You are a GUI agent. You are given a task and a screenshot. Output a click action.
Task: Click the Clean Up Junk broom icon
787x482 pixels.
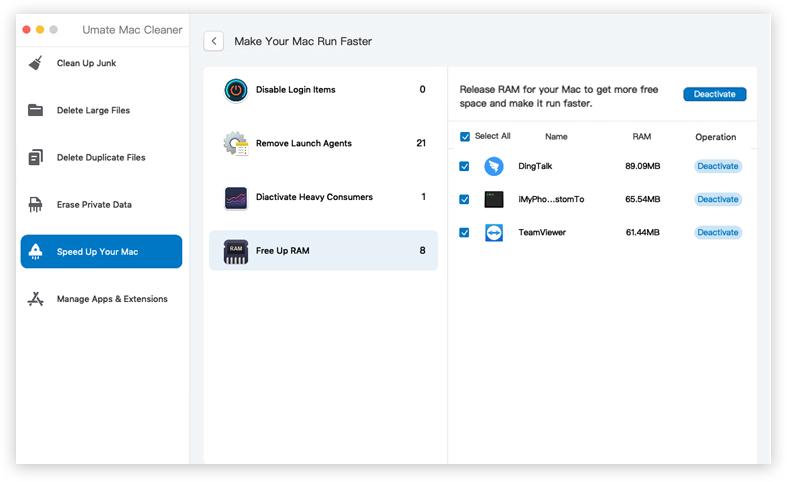point(36,63)
